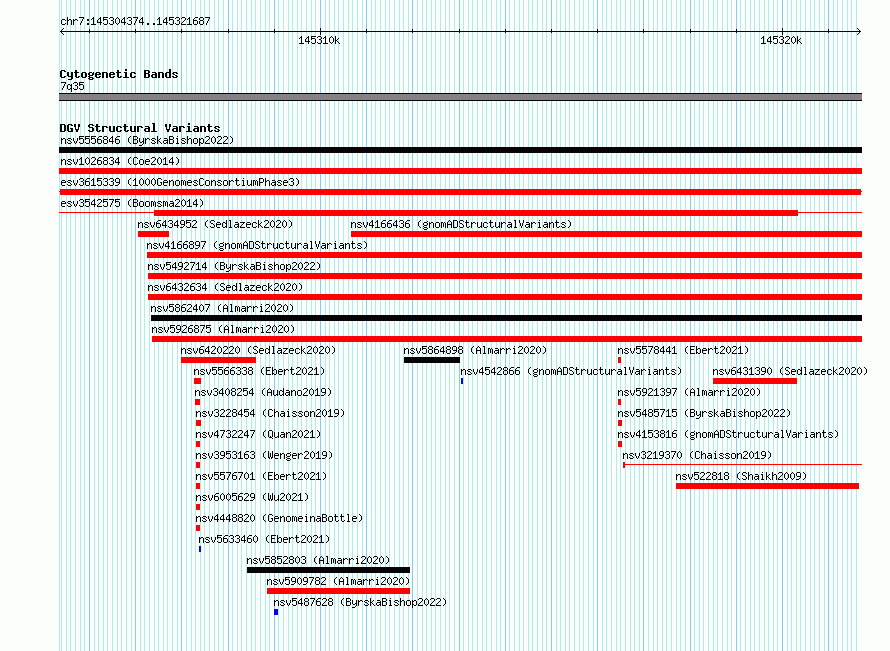
Task: Click the nsv3219370 (Chaisson2019) label
Action: click(697, 455)
